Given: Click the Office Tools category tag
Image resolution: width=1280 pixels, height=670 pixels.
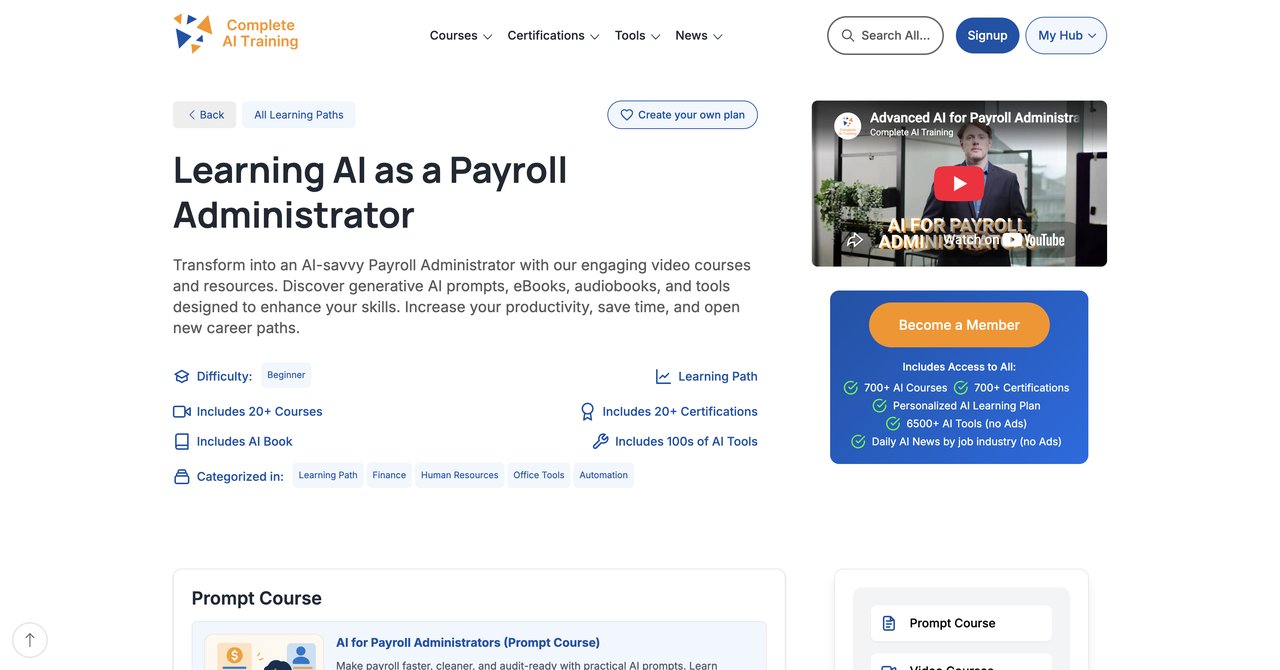Looking at the screenshot, I should click(x=539, y=475).
